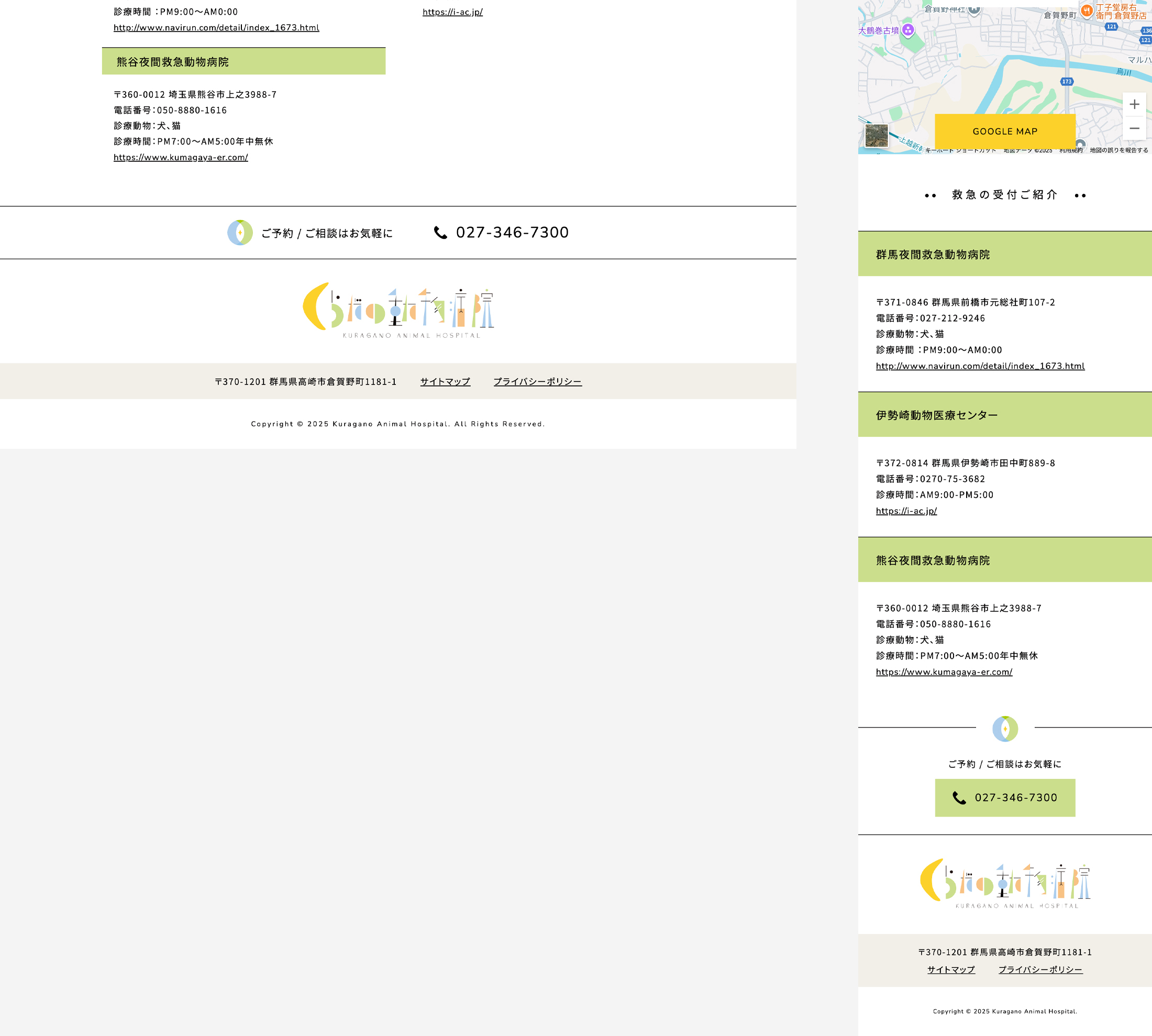Click the small round logo above the mobile reservation text
This screenshot has width=1152, height=1036.
tap(1004, 729)
